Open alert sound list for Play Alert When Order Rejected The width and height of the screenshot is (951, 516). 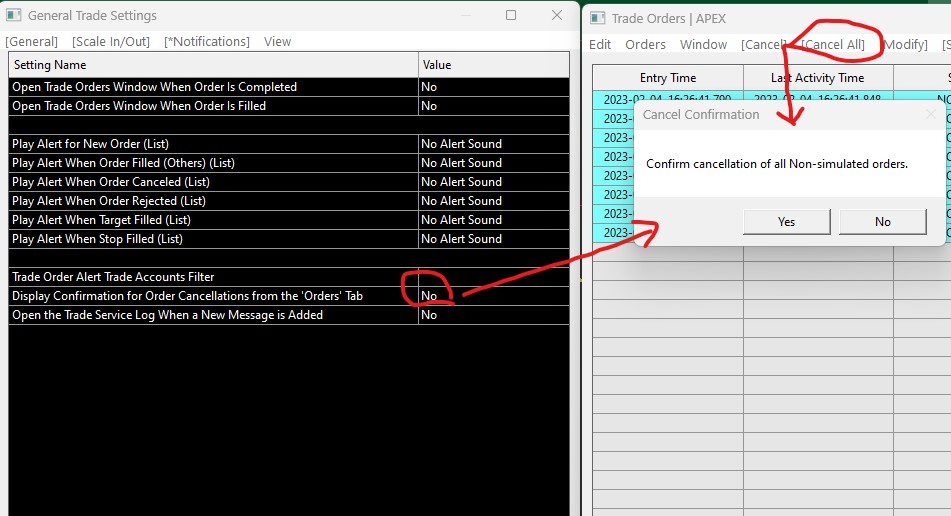[x=494, y=201]
